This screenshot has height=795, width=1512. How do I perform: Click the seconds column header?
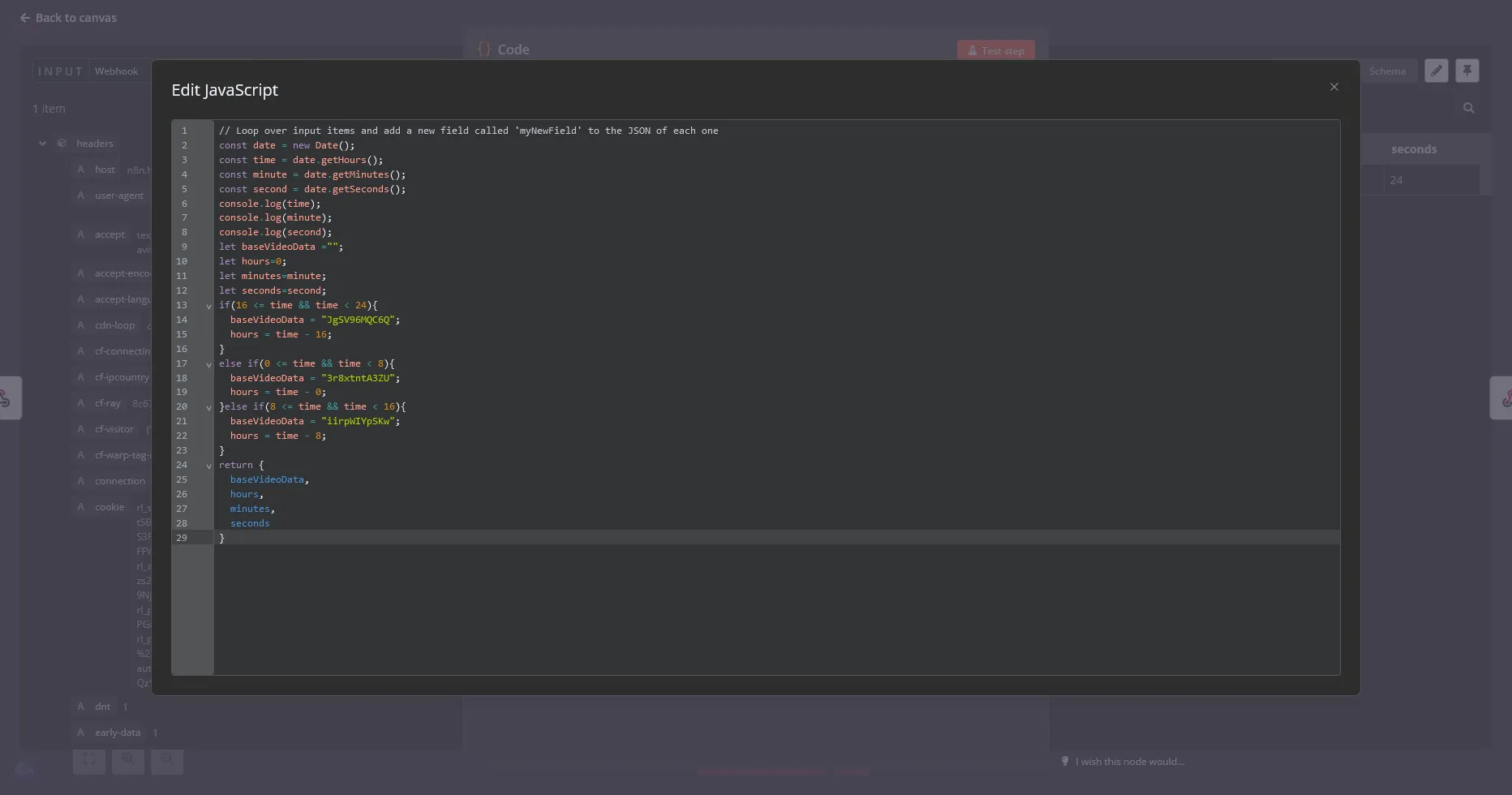coord(1413,149)
